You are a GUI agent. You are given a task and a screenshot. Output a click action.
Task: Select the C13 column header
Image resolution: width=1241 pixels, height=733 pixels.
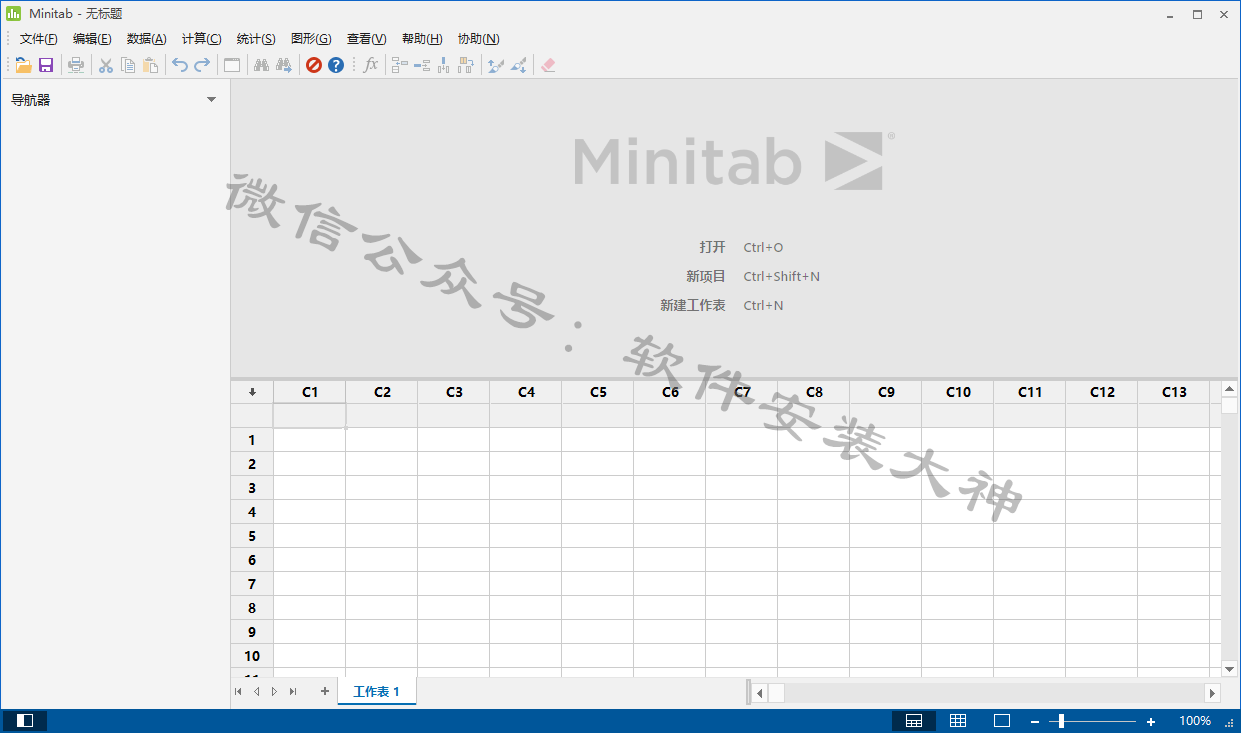(x=1174, y=392)
